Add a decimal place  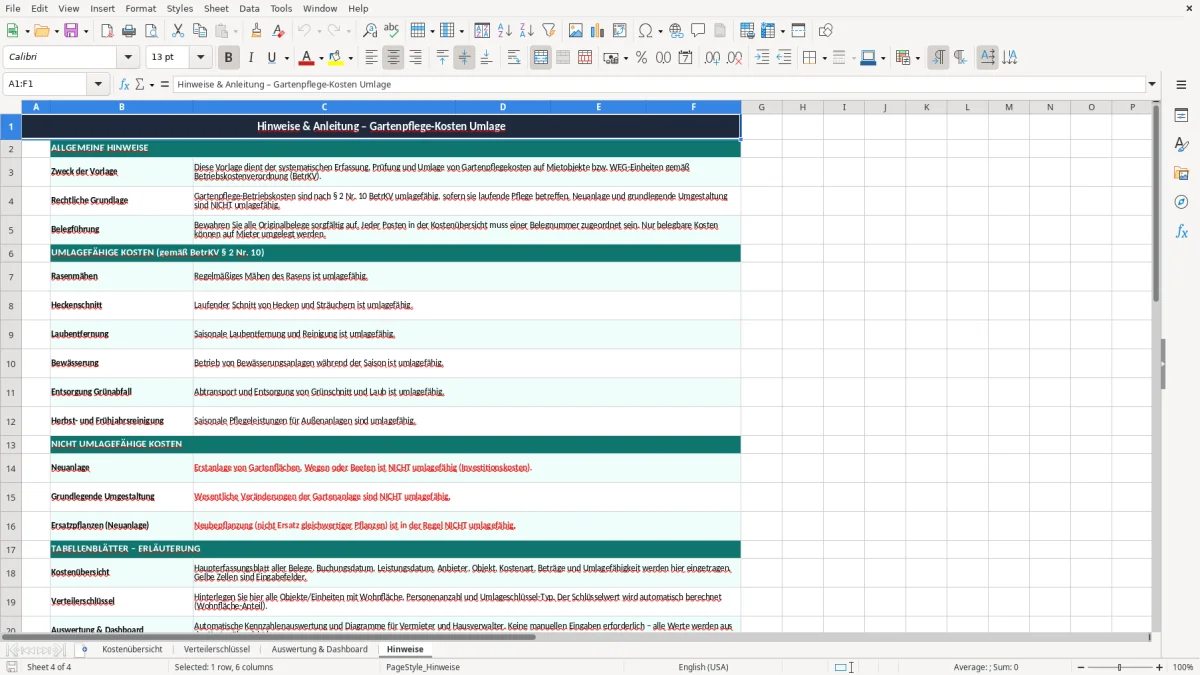pyautogui.click(x=712, y=58)
